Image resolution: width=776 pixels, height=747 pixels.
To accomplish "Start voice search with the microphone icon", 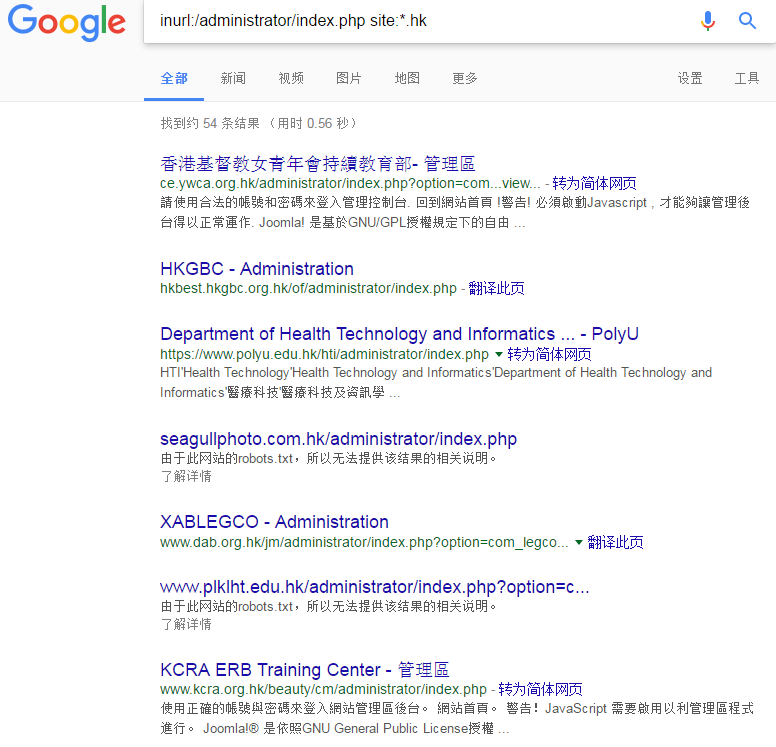I will coord(708,21).
